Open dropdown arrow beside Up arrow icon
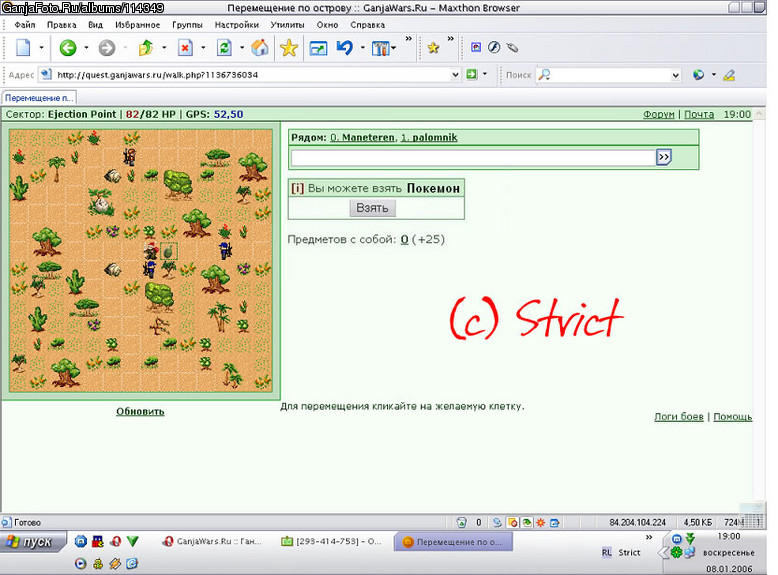The image size is (778, 575). coord(164,48)
